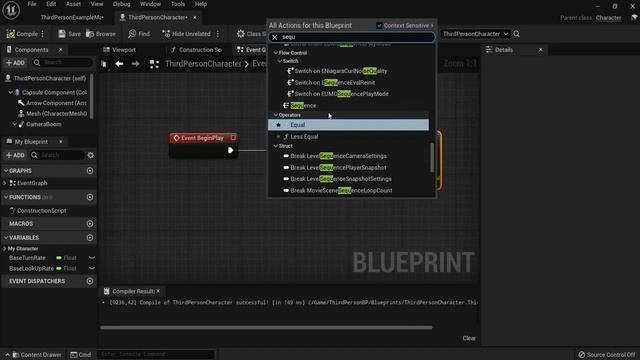
Task: Open Class Settings
Action: (251, 34)
